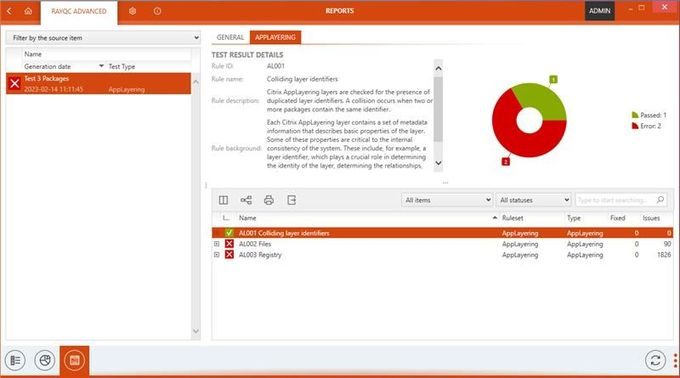Open the checklist view icon
The width and height of the screenshot is (680, 378).
tap(15, 360)
